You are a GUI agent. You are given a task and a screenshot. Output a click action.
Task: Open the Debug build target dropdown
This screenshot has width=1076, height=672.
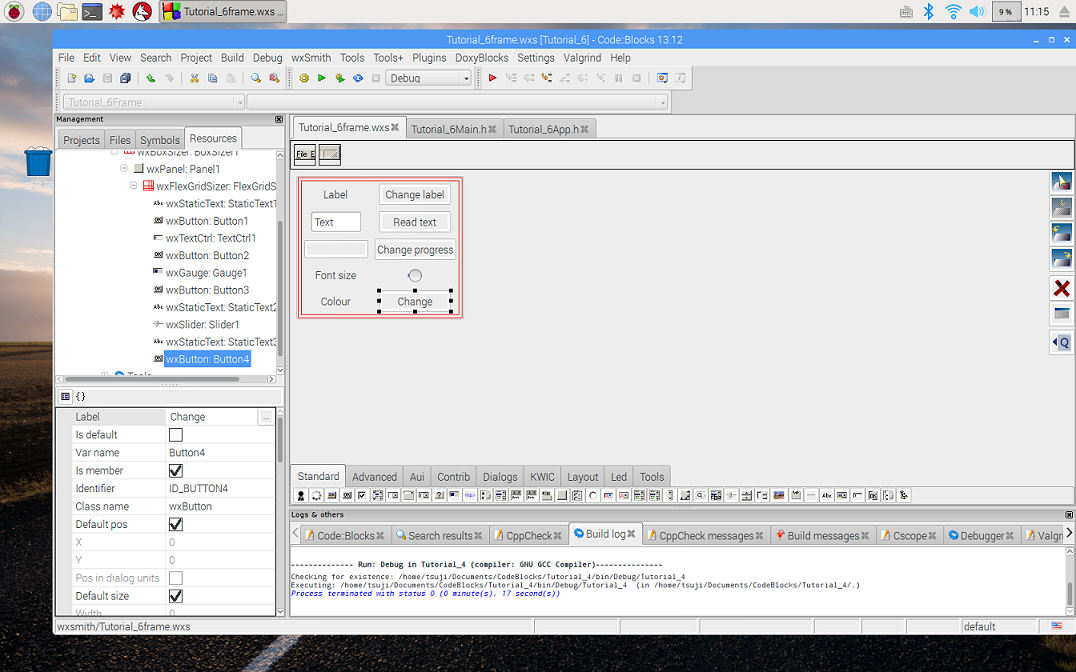pos(428,78)
